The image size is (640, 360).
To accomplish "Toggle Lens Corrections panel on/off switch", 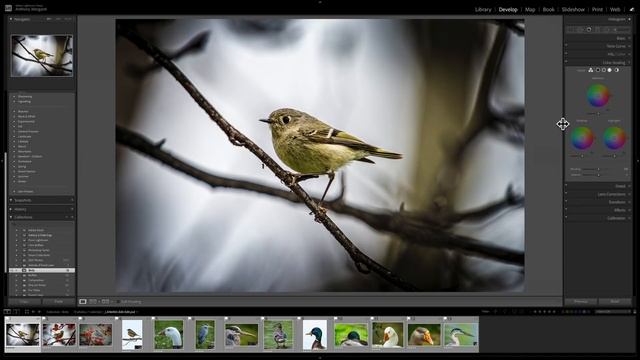I will coord(566,193).
